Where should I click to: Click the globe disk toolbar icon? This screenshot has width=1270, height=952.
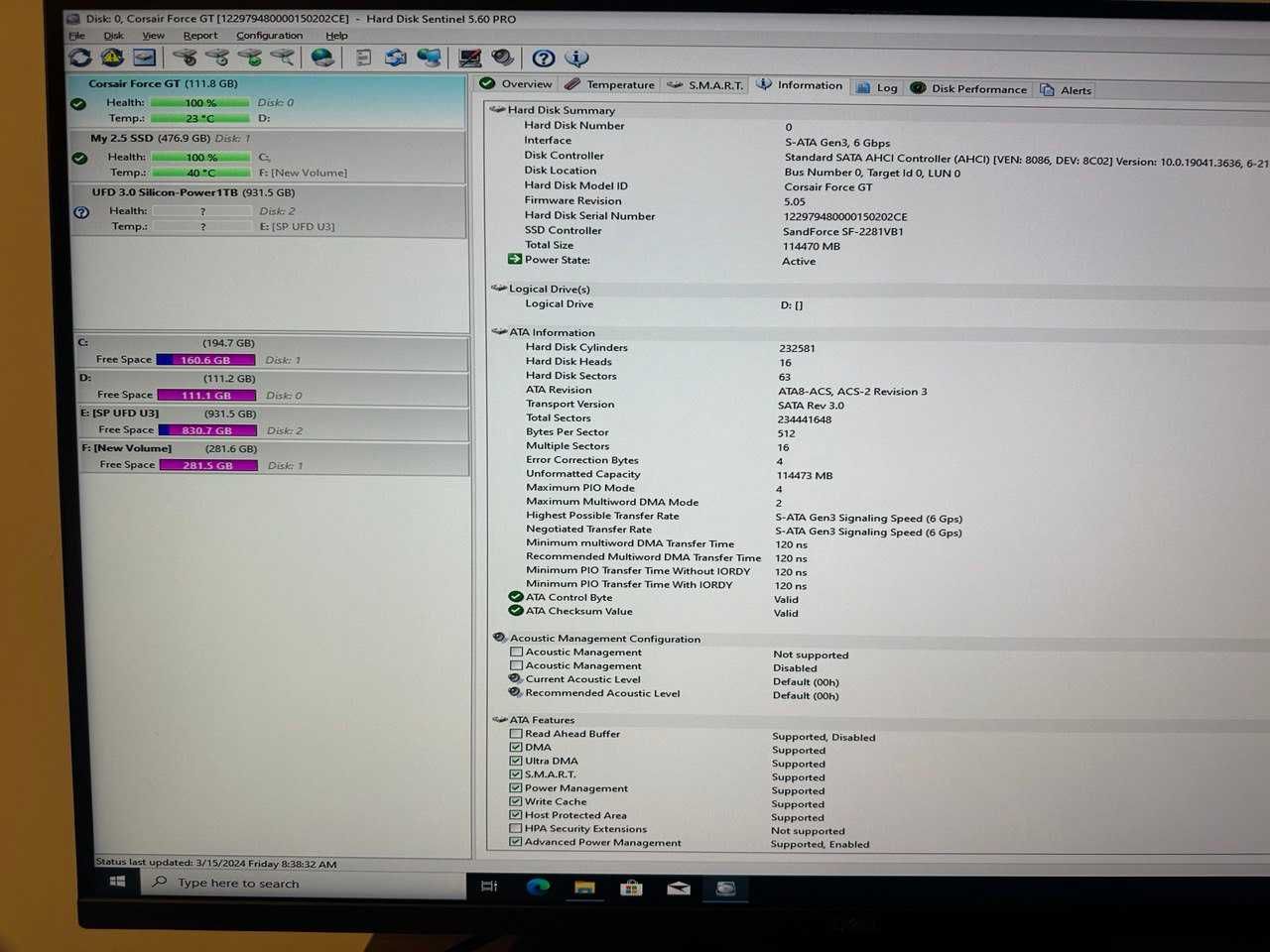click(x=322, y=59)
